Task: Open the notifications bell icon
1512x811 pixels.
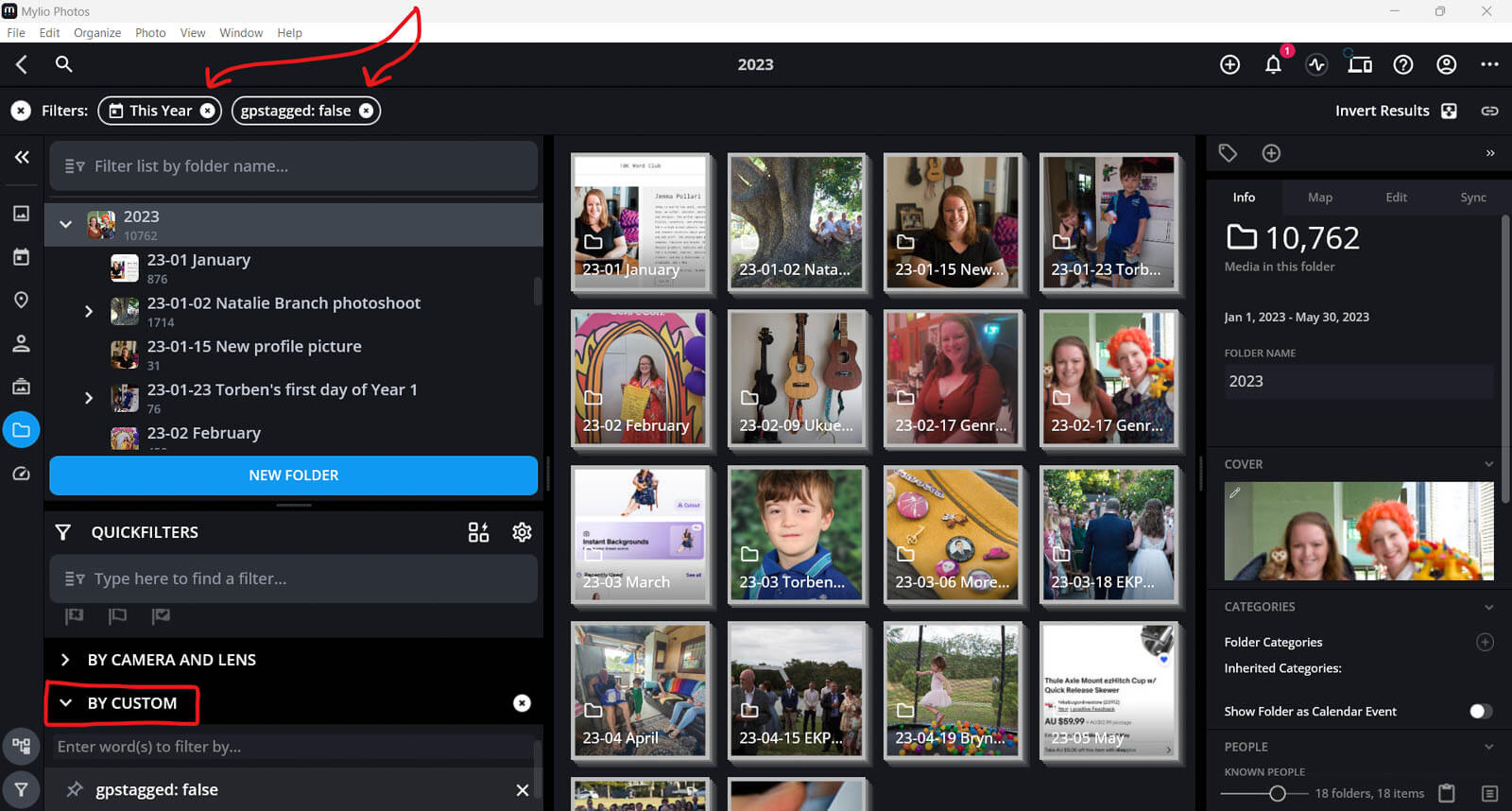Action: pos(1273,65)
